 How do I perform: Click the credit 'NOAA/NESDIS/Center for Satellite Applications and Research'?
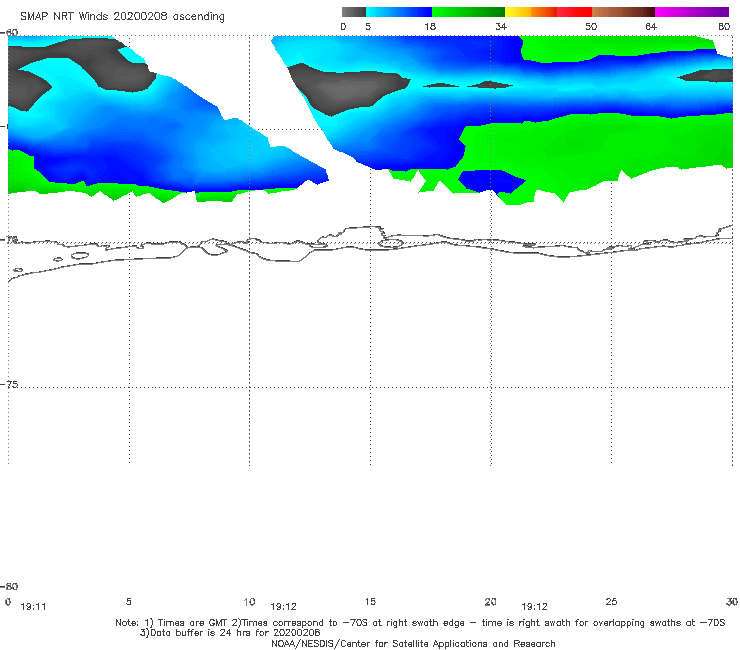coord(413,644)
